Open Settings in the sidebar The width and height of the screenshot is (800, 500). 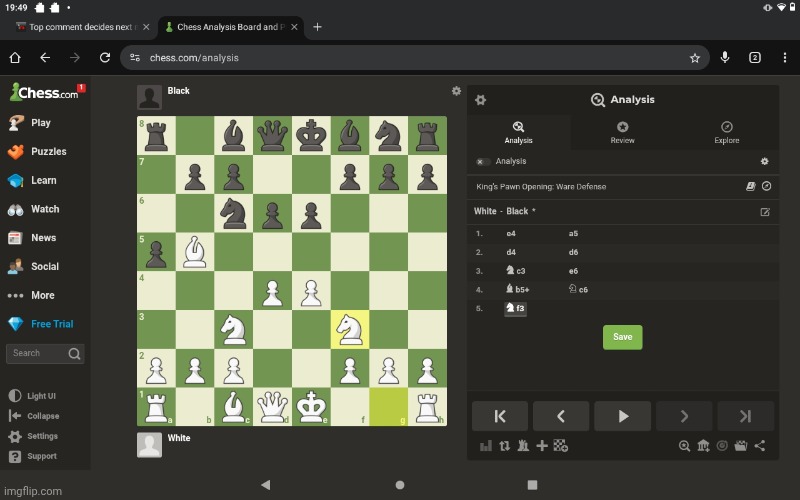click(x=33, y=436)
